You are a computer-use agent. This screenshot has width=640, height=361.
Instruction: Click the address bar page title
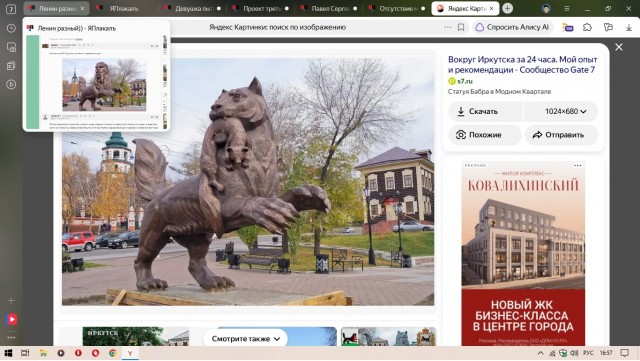[277, 27]
